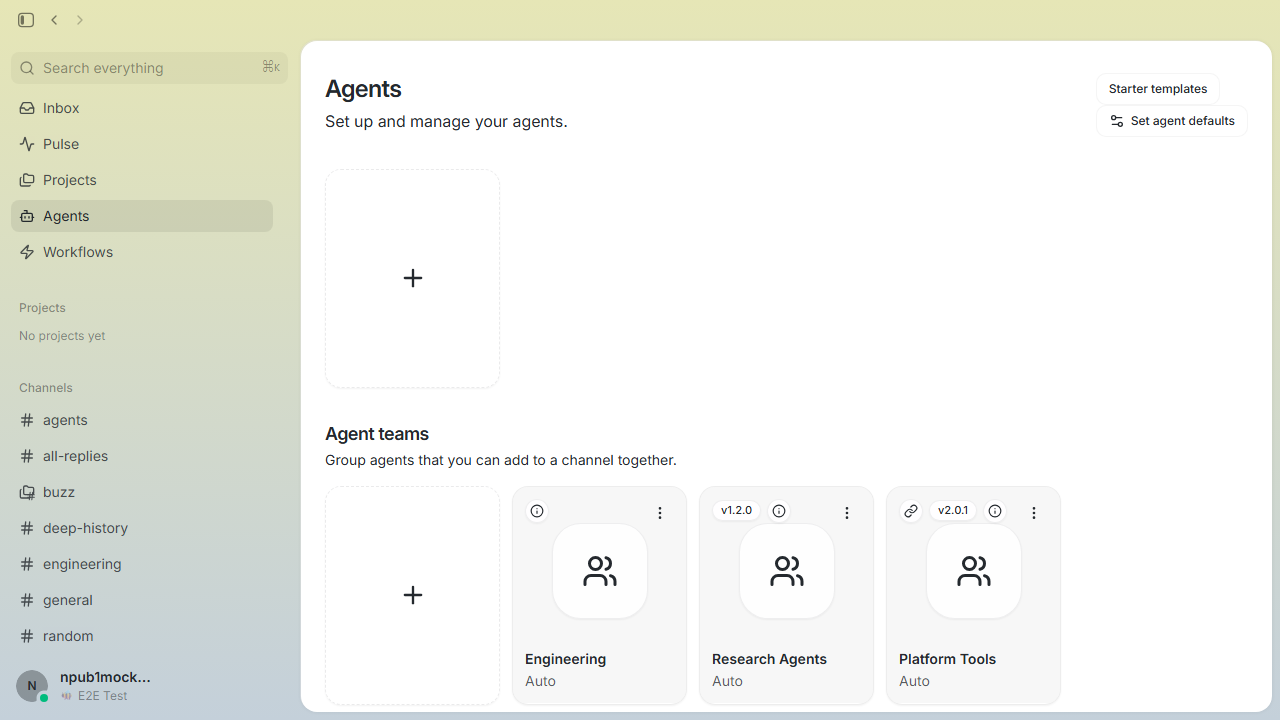Go forward with the right chevron
The image size is (1280, 720).
pos(80,20)
